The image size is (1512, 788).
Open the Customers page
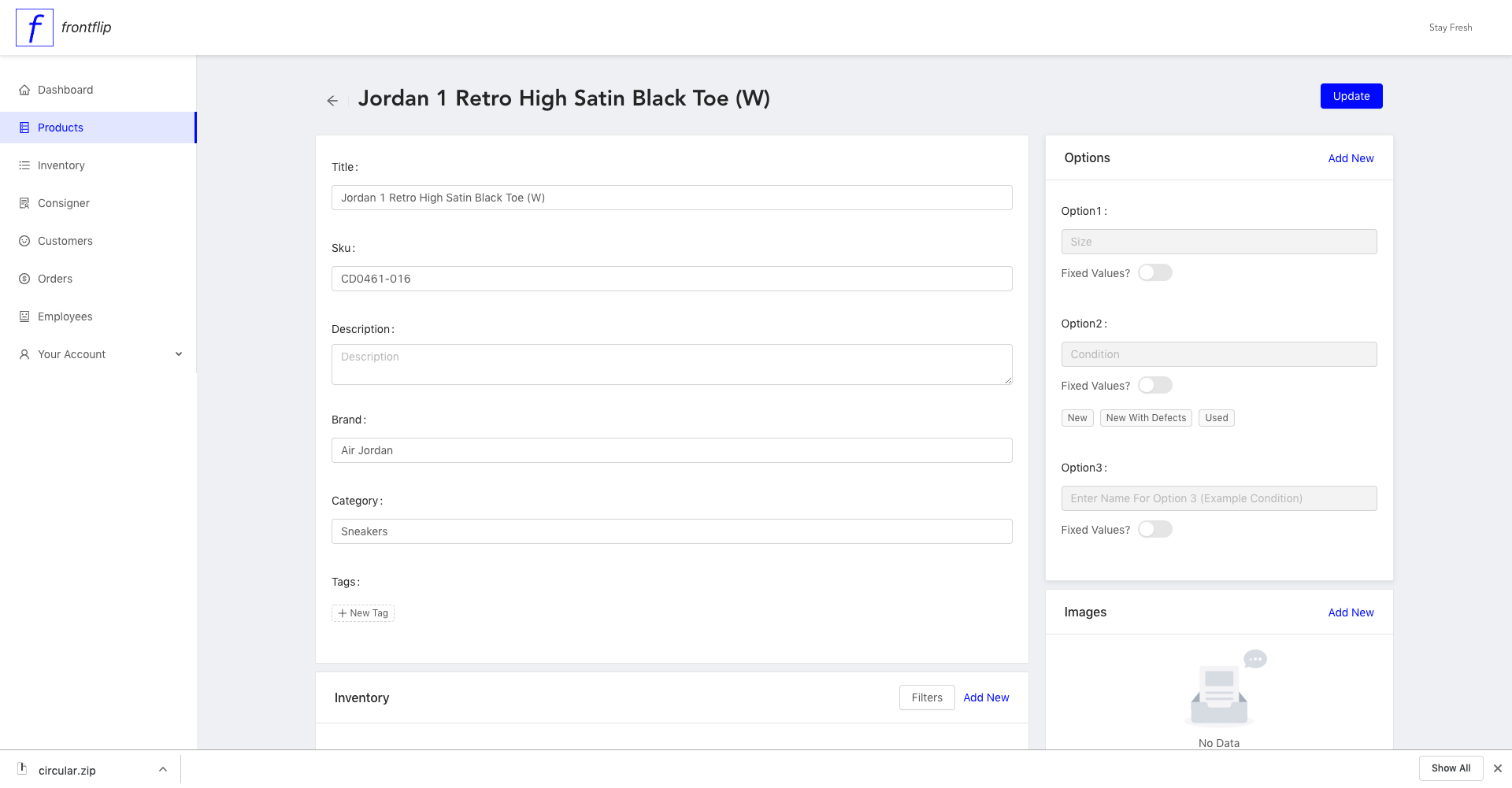(98, 241)
